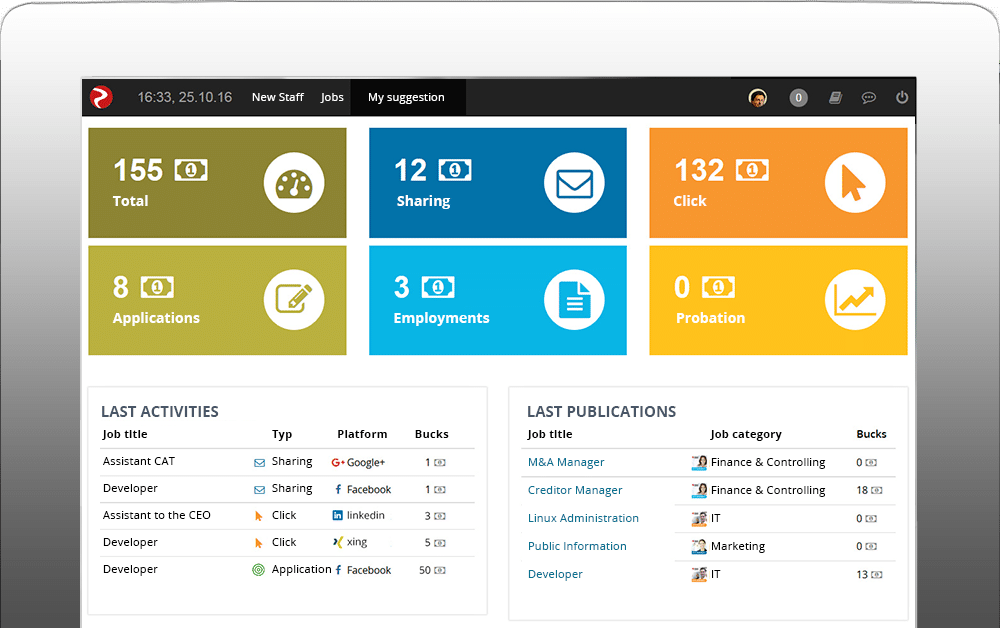The image size is (1000, 628).
Task: Open the Employments tile showing 3
Action: tap(497, 300)
